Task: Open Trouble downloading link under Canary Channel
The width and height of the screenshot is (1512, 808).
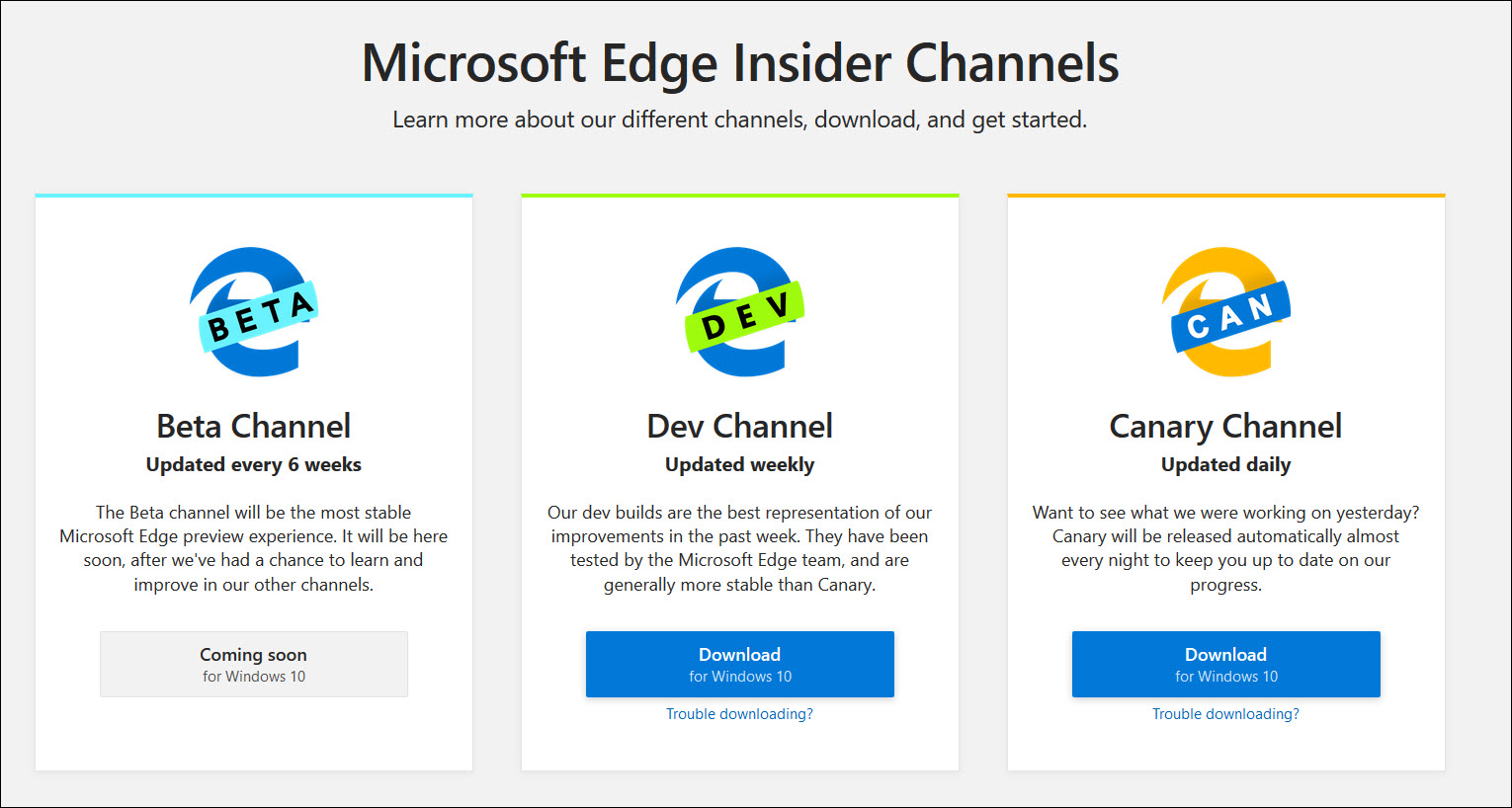Action: pyautogui.click(x=1226, y=714)
